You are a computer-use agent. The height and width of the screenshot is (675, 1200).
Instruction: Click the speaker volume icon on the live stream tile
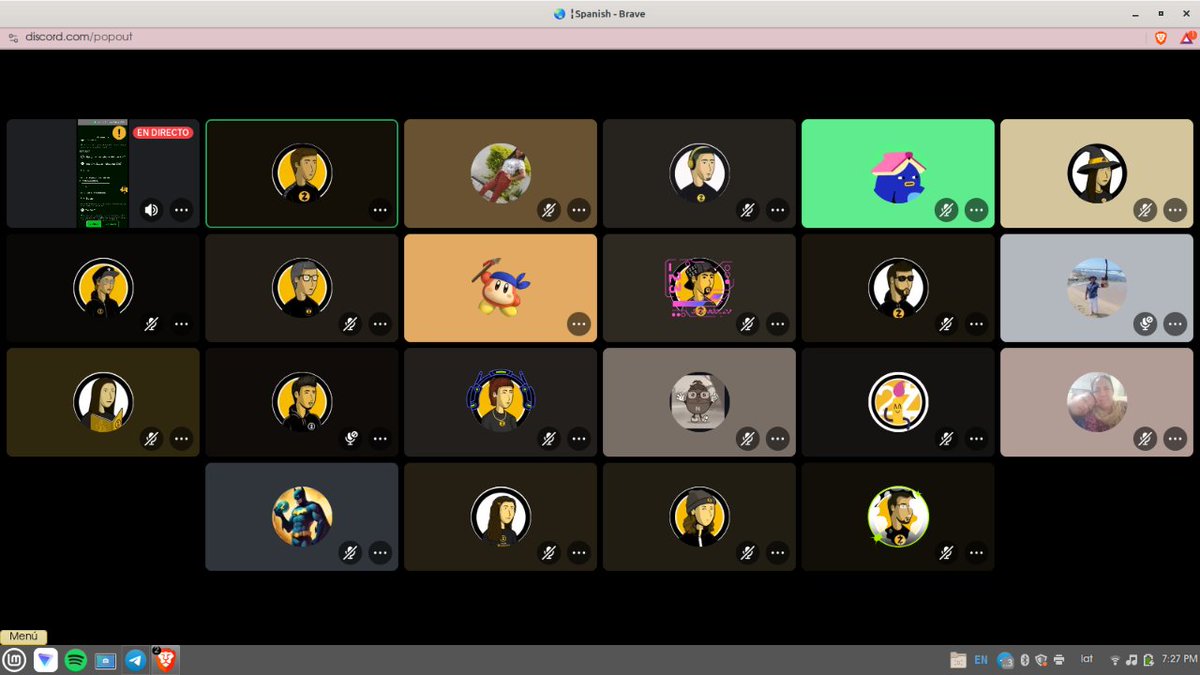(x=151, y=210)
